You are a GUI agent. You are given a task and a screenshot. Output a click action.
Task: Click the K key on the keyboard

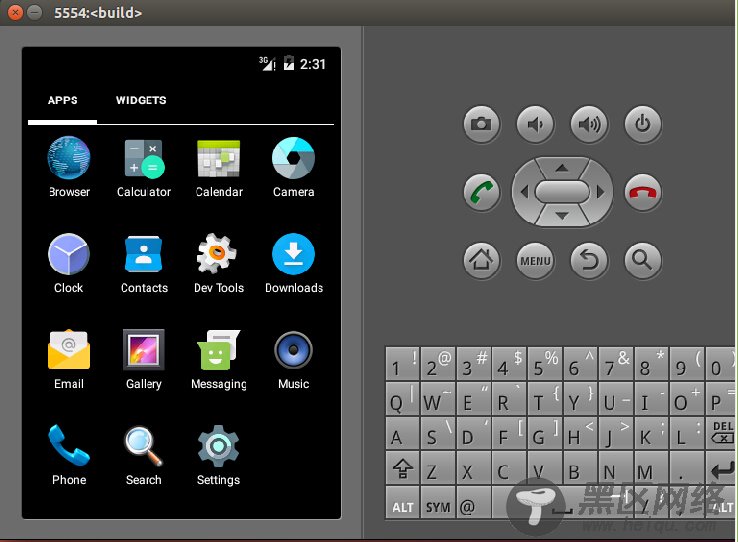(651, 433)
